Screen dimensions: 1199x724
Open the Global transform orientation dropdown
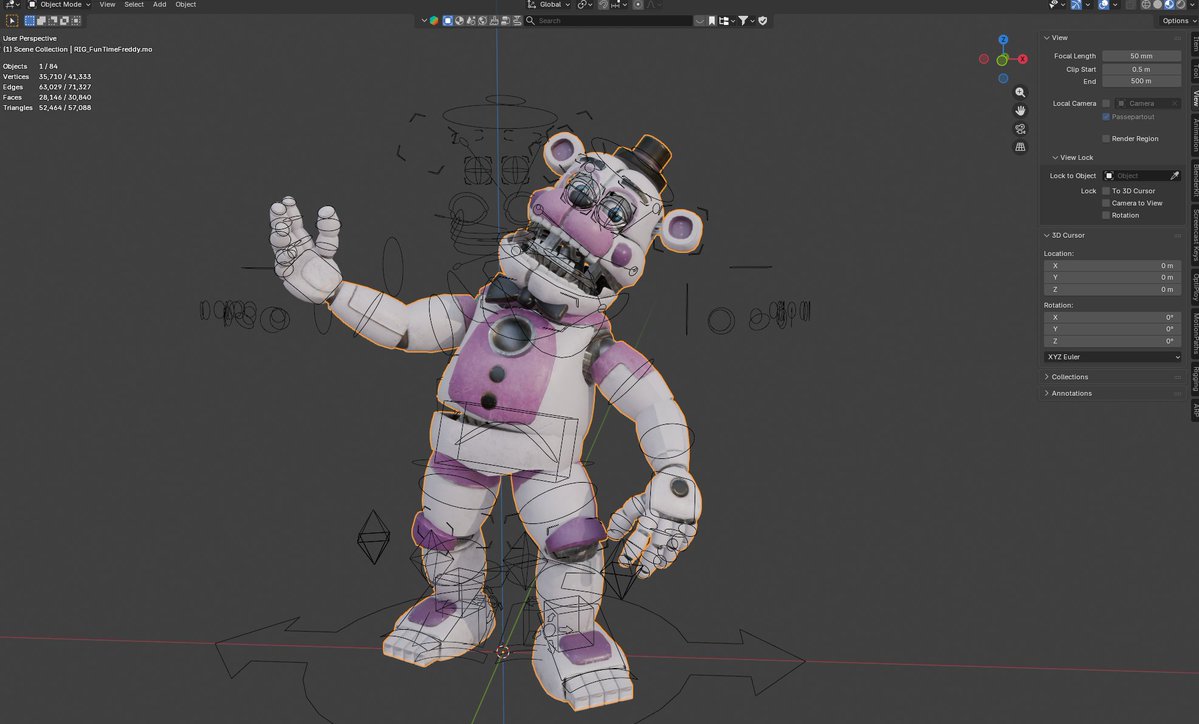click(x=549, y=5)
